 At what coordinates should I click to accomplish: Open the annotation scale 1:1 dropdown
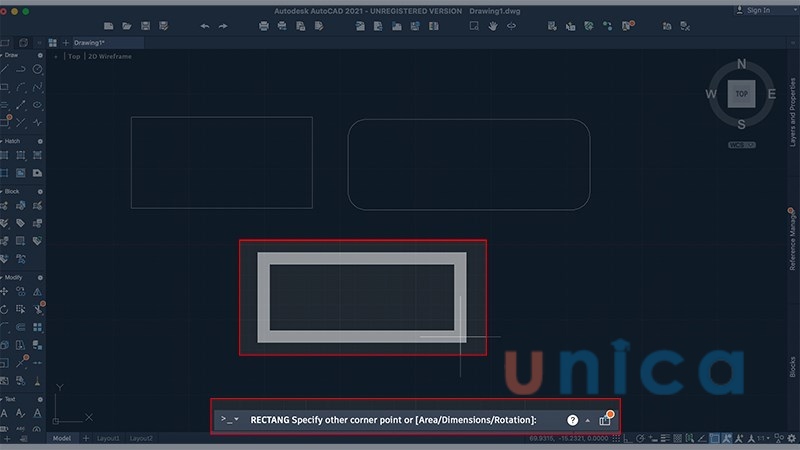coord(764,438)
